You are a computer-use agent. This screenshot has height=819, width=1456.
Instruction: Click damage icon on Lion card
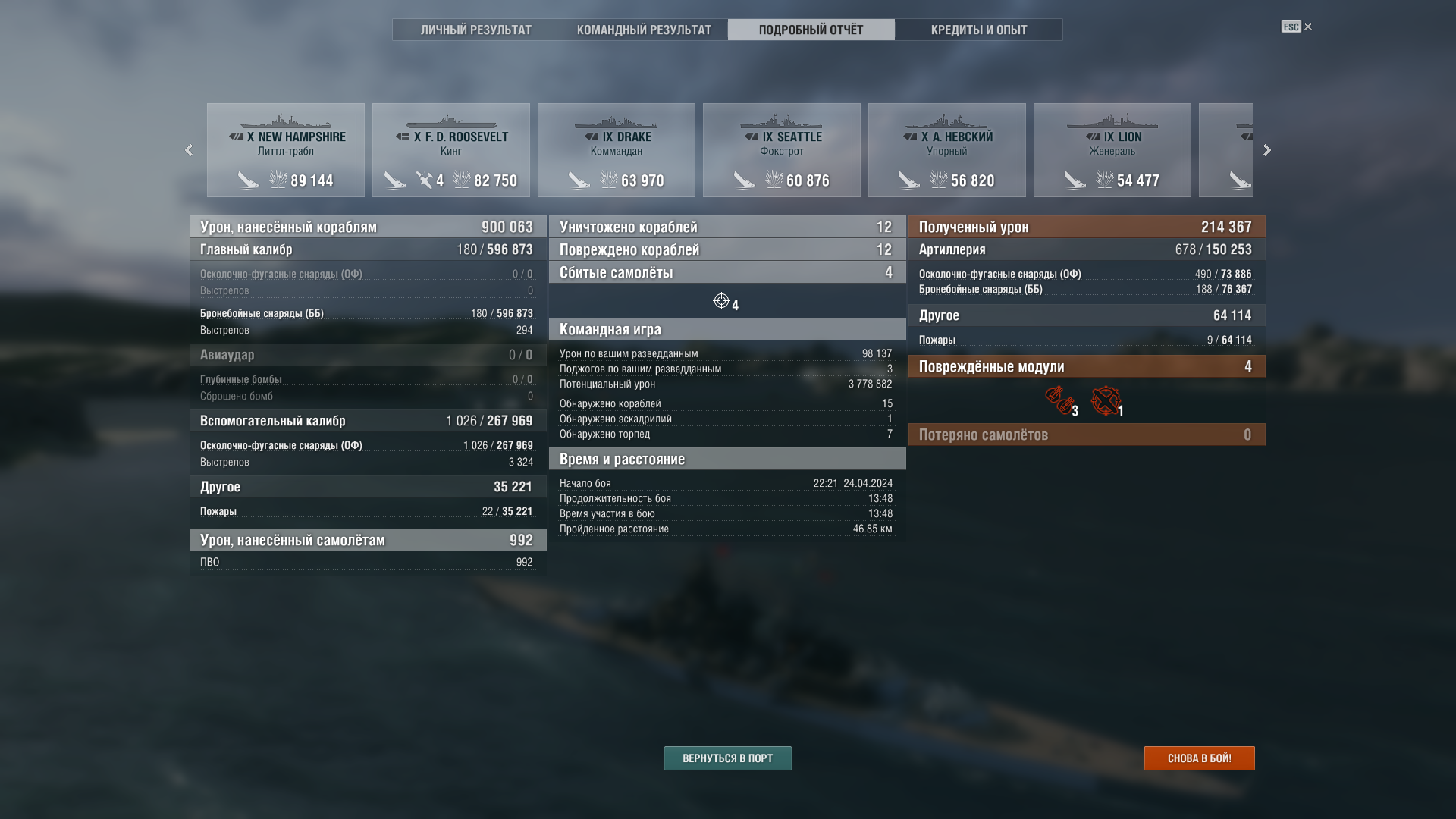pos(1104,180)
